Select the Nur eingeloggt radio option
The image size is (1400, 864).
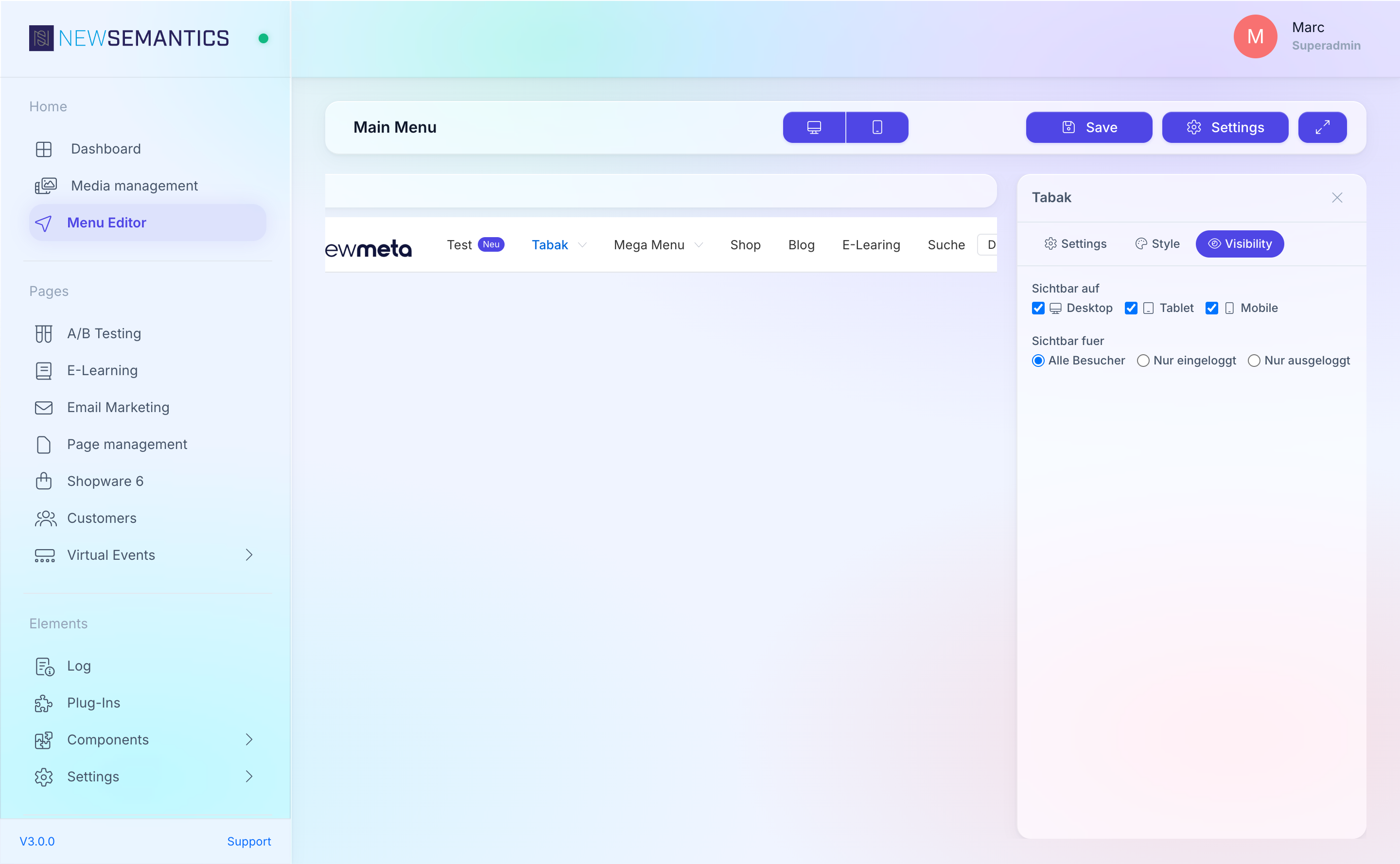click(x=1143, y=361)
